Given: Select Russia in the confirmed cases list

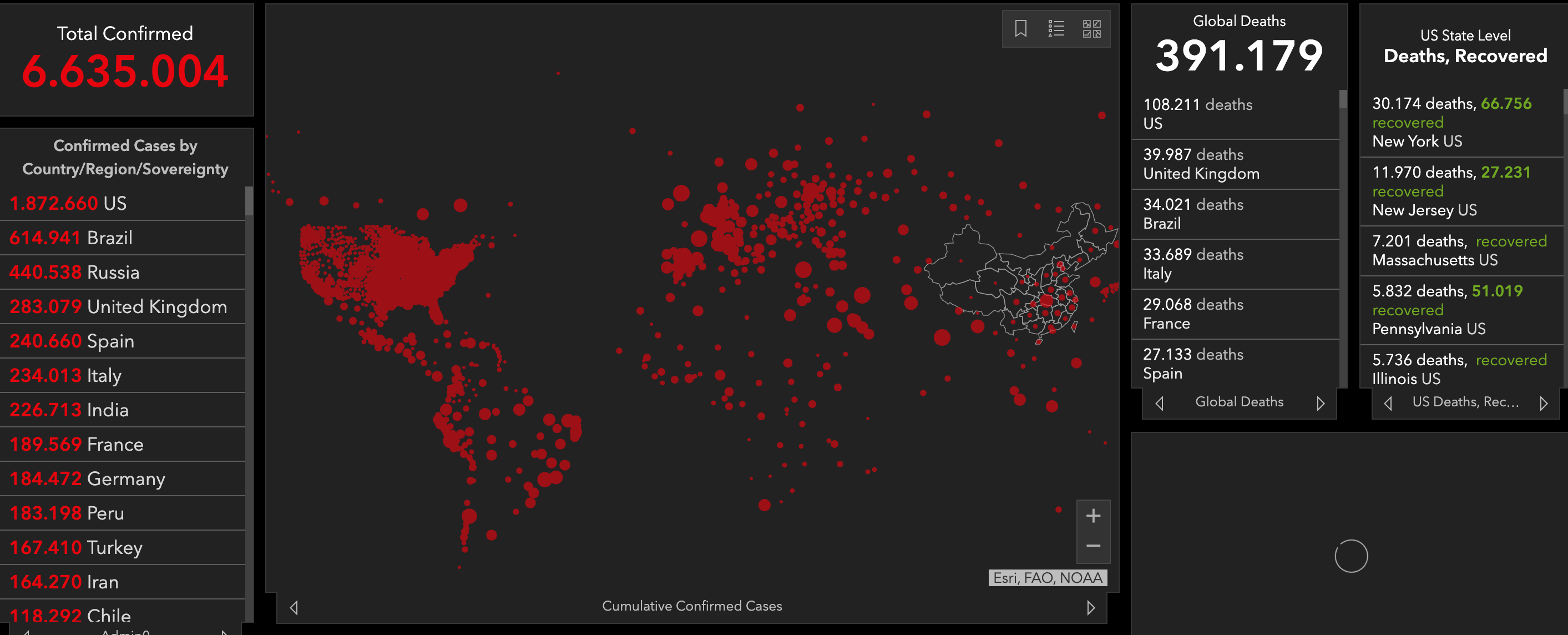Looking at the screenshot, I should coord(113,272).
